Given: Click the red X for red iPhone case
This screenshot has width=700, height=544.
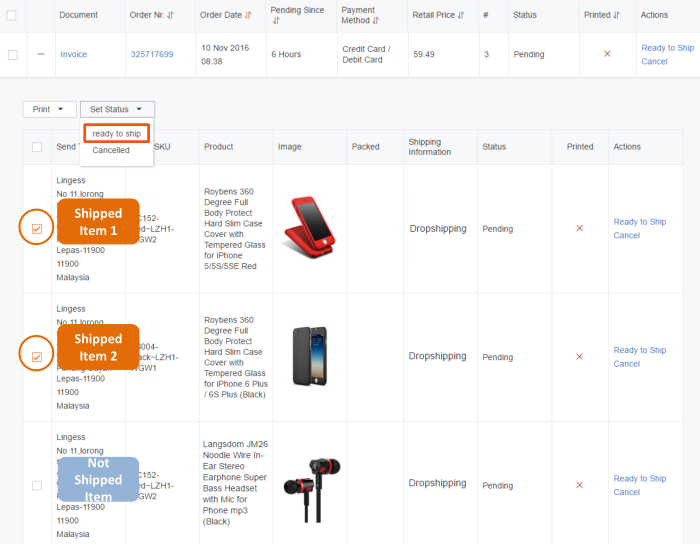Looking at the screenshot, I should click(x=579, y=229).
